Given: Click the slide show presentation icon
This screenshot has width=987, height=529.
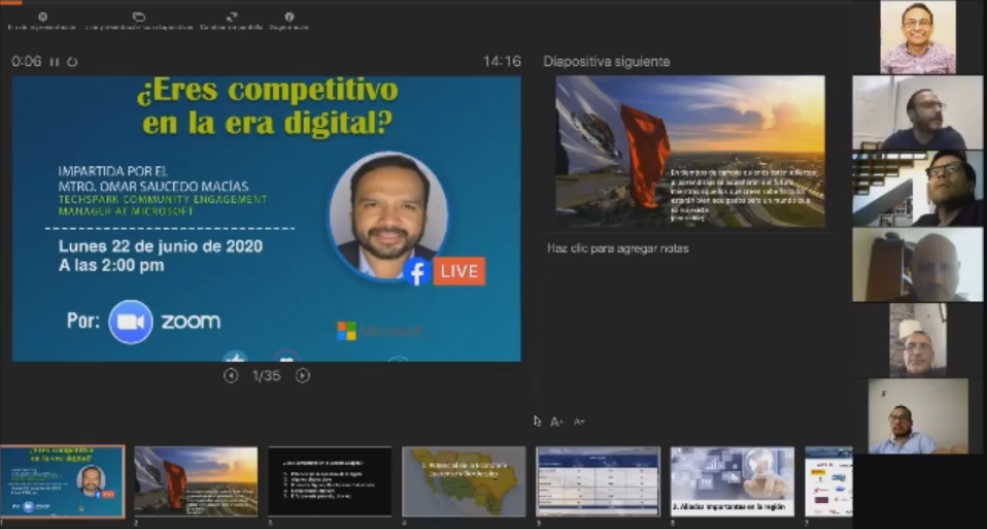Looking at the screenshot, I should [x=138, y=17].
